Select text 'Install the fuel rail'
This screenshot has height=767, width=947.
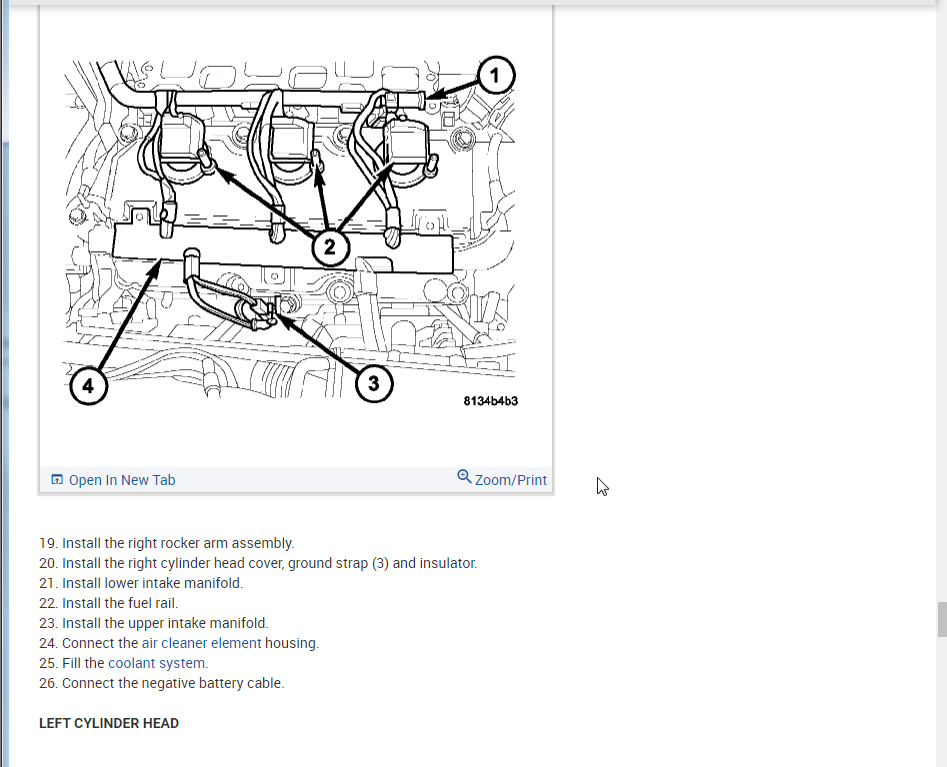click(120, 603)
